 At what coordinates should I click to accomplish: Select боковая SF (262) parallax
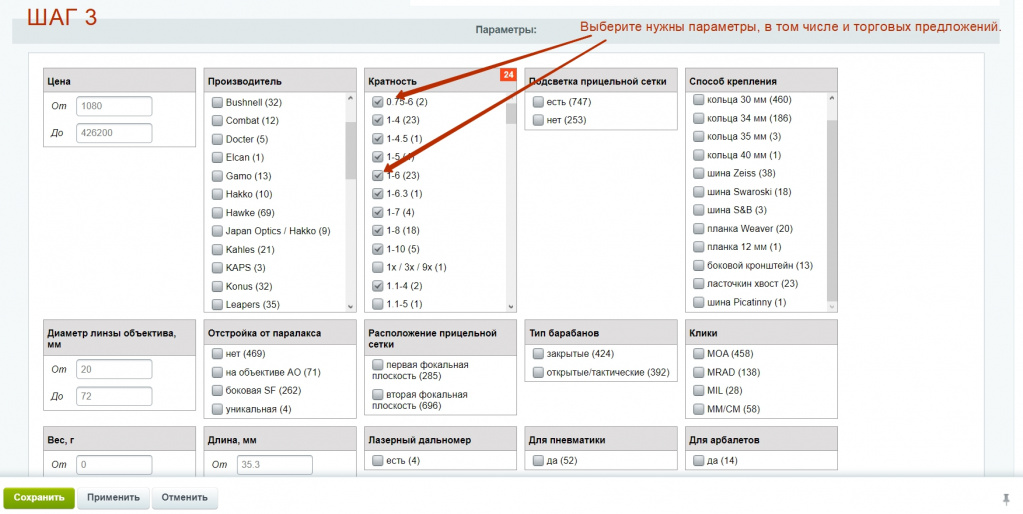[x=217, y=391]
